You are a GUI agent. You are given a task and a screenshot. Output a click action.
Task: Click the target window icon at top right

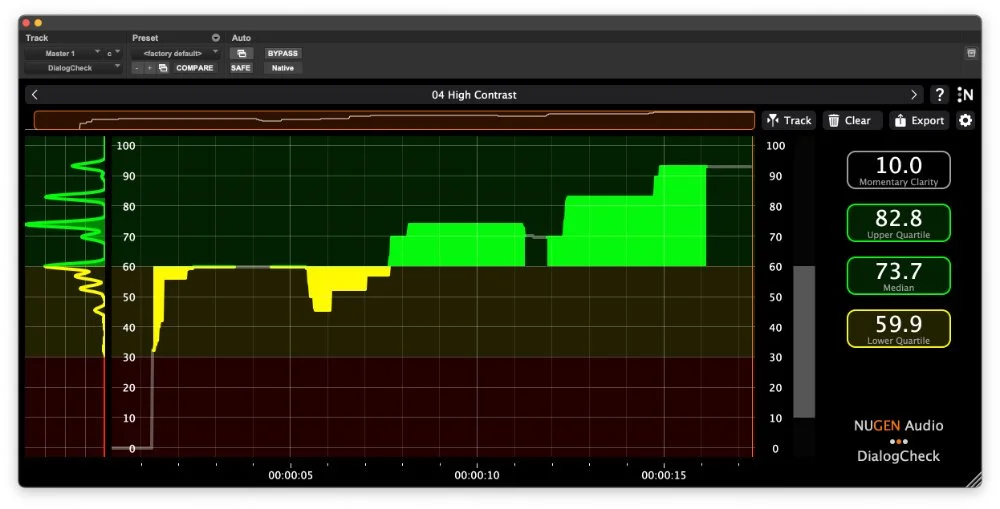[x=971, y=53]
